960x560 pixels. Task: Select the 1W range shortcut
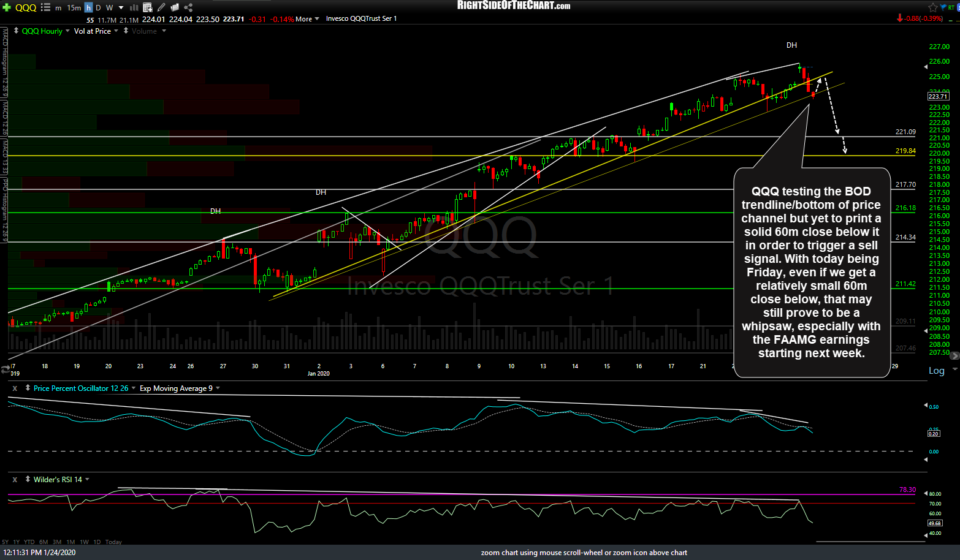(x=84, y=542)
